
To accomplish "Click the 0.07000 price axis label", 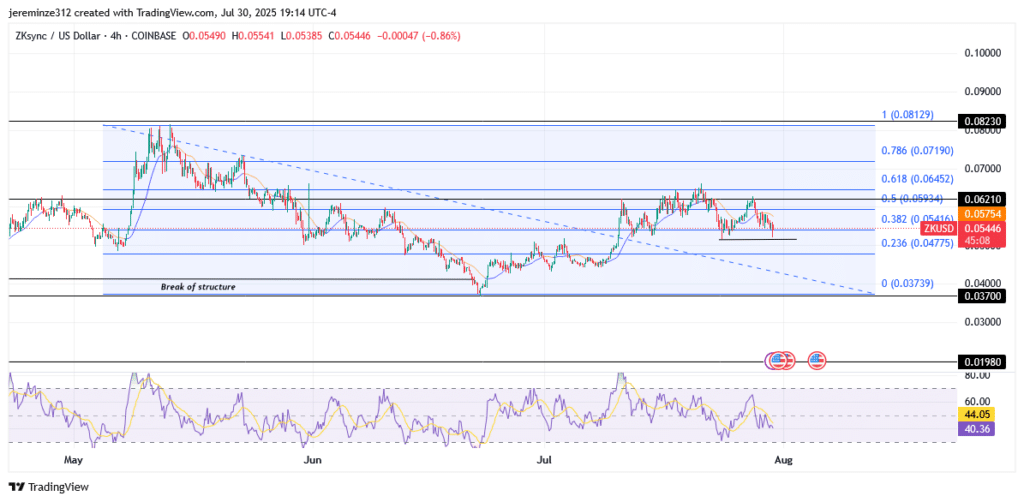I will point(982,168).
